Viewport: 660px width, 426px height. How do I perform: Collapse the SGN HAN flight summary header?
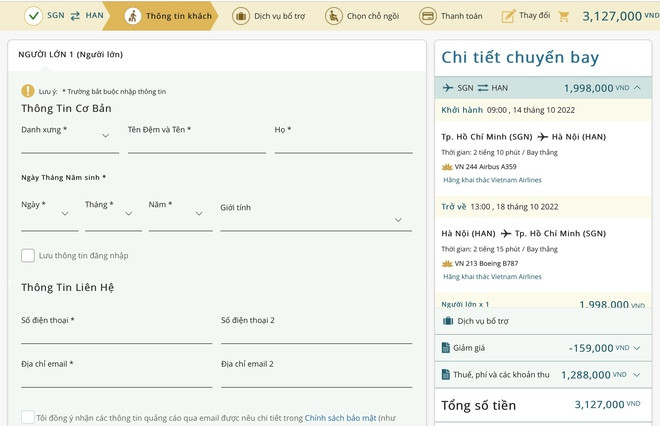636,88
